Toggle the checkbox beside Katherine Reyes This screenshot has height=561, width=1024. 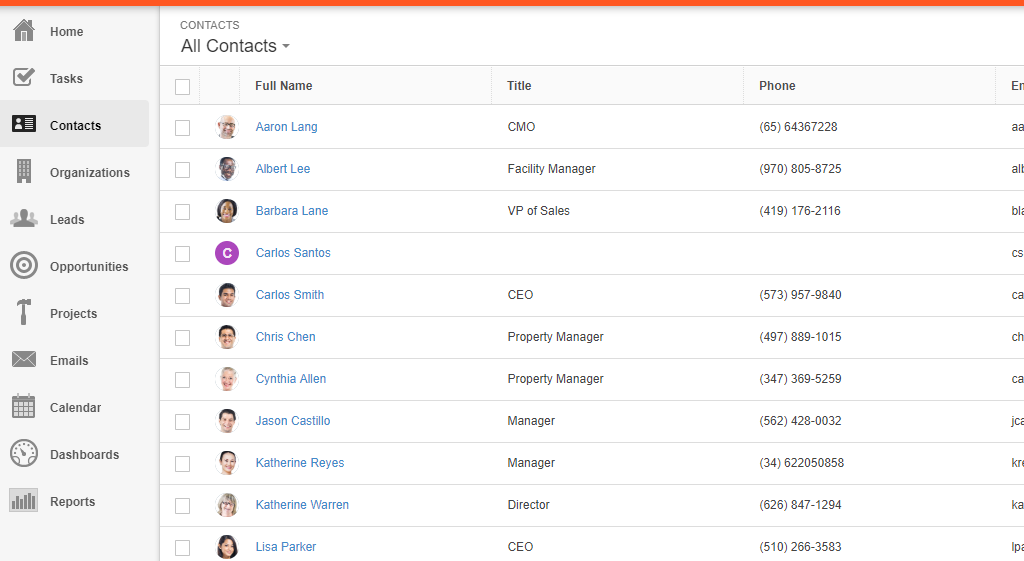pos(182,464)
